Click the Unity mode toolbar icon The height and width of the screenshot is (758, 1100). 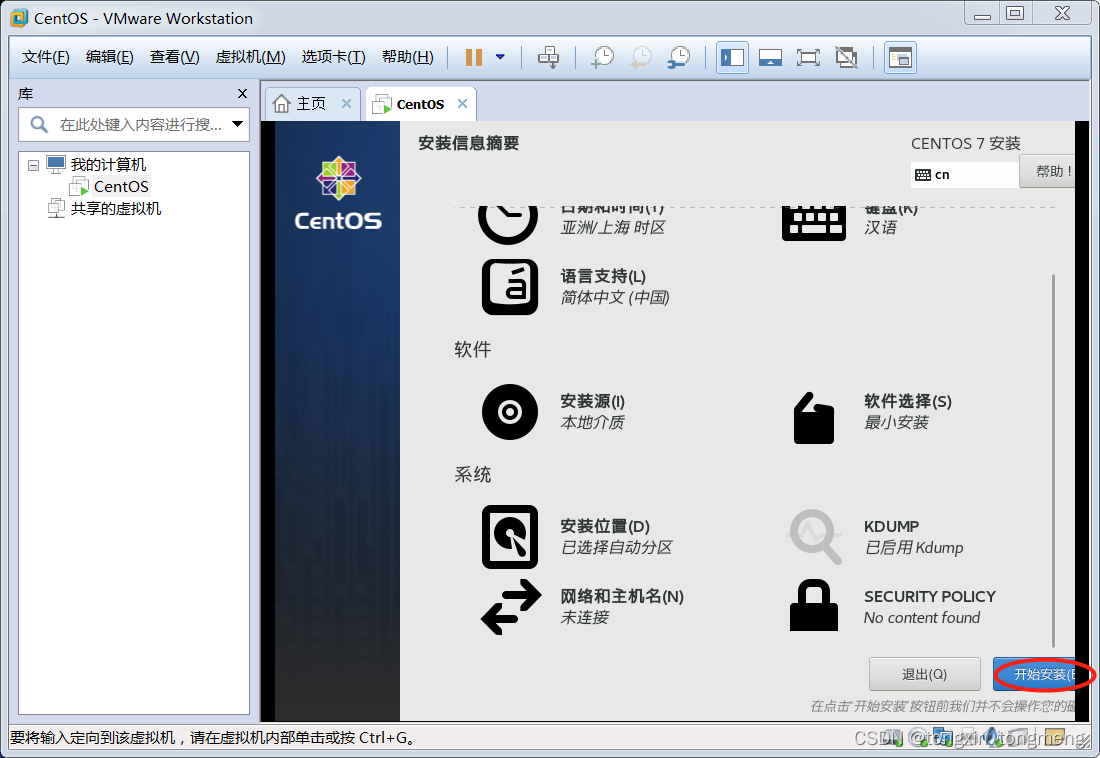click(847, 58)
